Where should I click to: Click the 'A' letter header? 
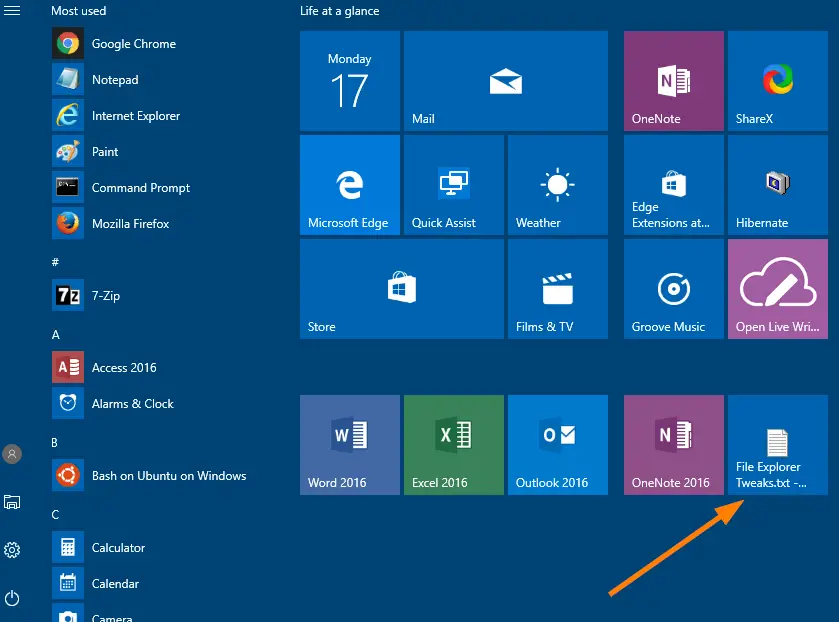pyautogui.click(x=56, y=335)
